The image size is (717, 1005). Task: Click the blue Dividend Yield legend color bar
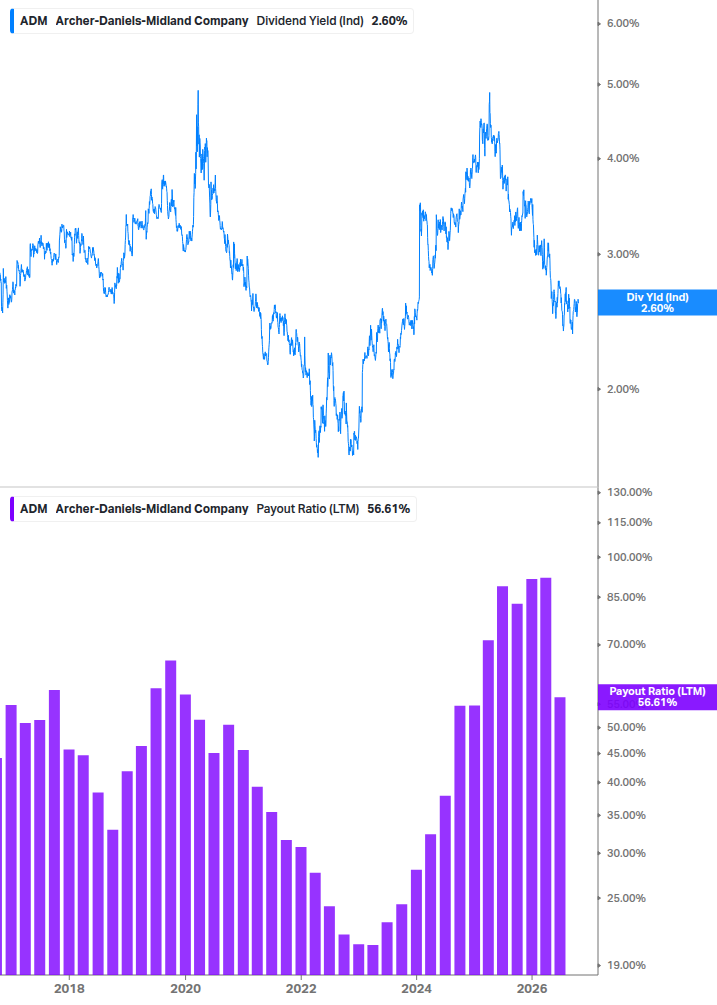pos(12,21)
